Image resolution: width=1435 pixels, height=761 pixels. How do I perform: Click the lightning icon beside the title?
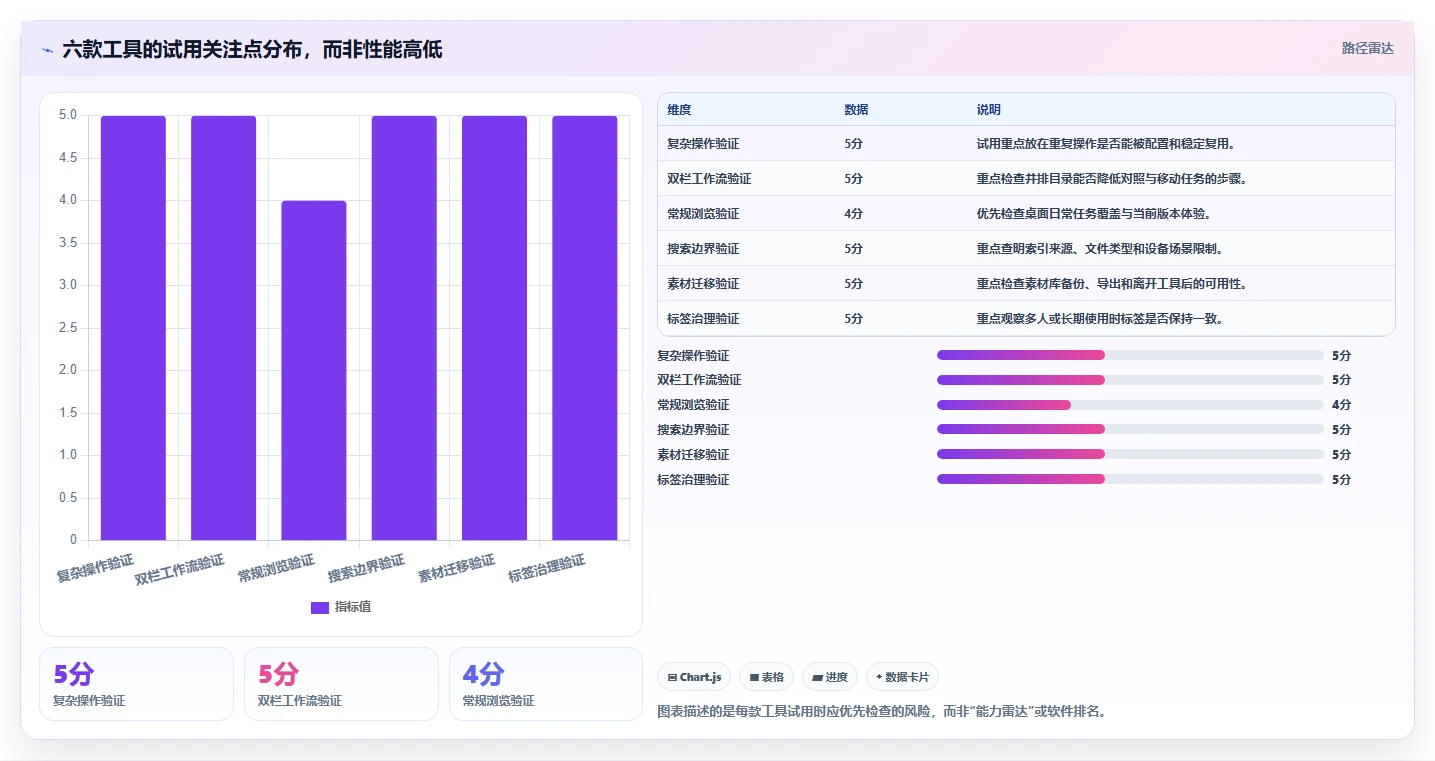[47, 50]
